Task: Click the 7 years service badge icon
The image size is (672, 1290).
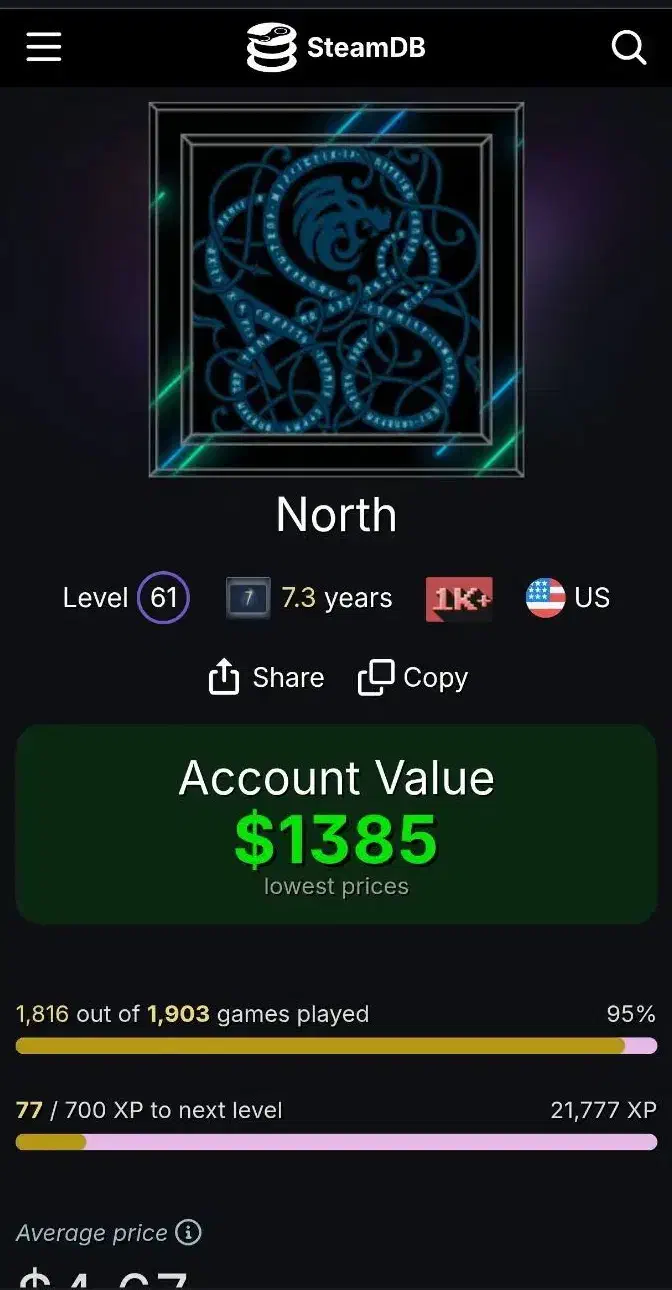Action: tap(248, 598)
